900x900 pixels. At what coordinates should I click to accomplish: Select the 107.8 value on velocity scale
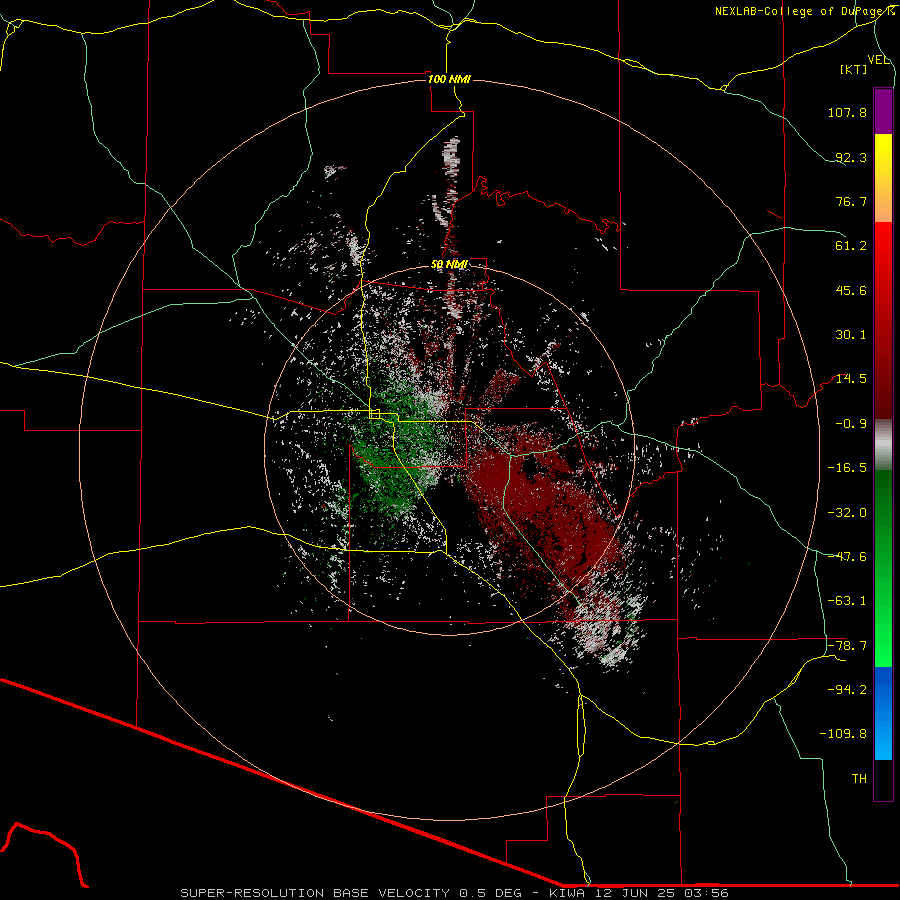pyautogui.click(x=847, y=112)
